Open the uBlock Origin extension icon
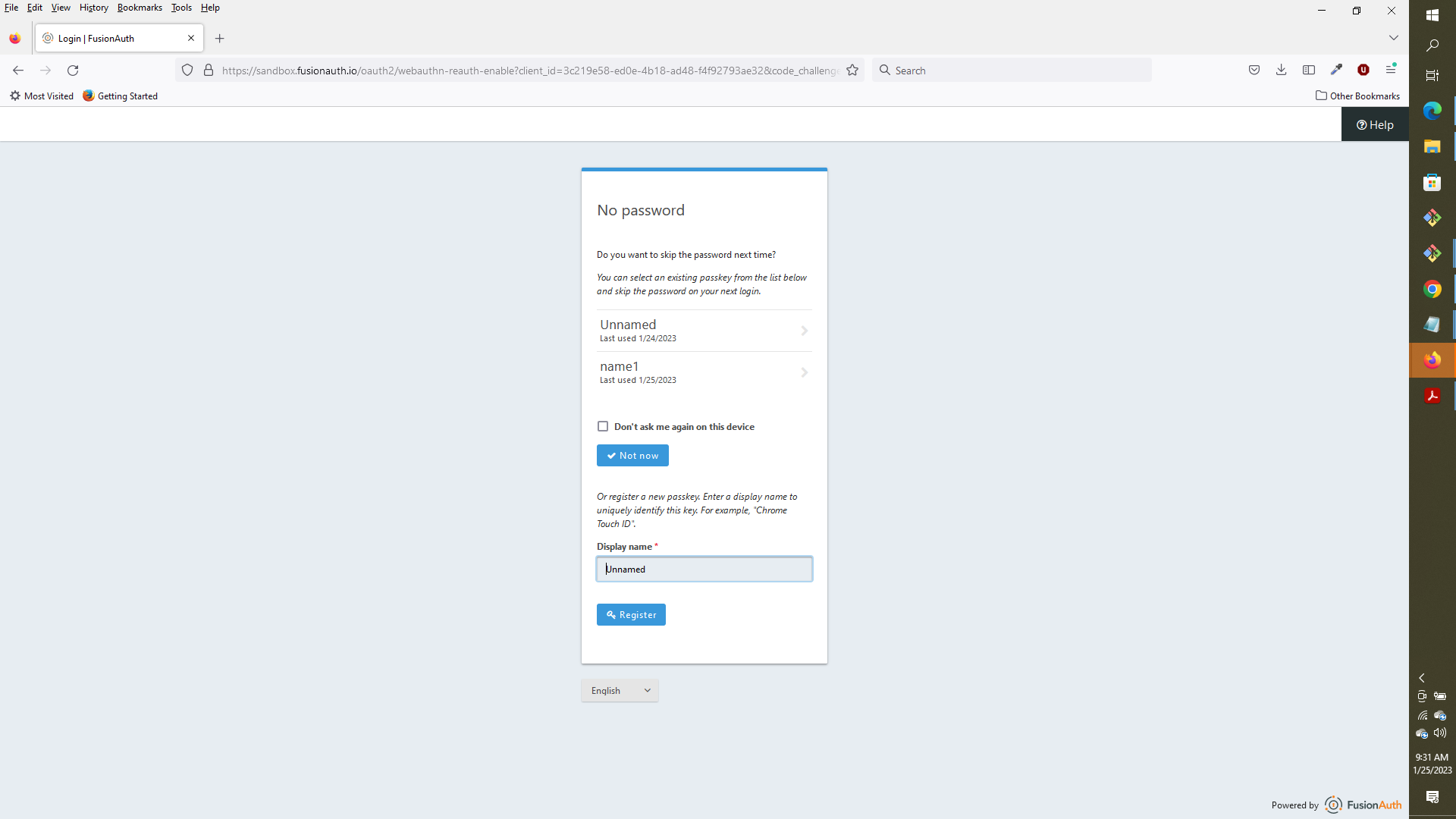The image size is (1456, 819). [1363, 70]
